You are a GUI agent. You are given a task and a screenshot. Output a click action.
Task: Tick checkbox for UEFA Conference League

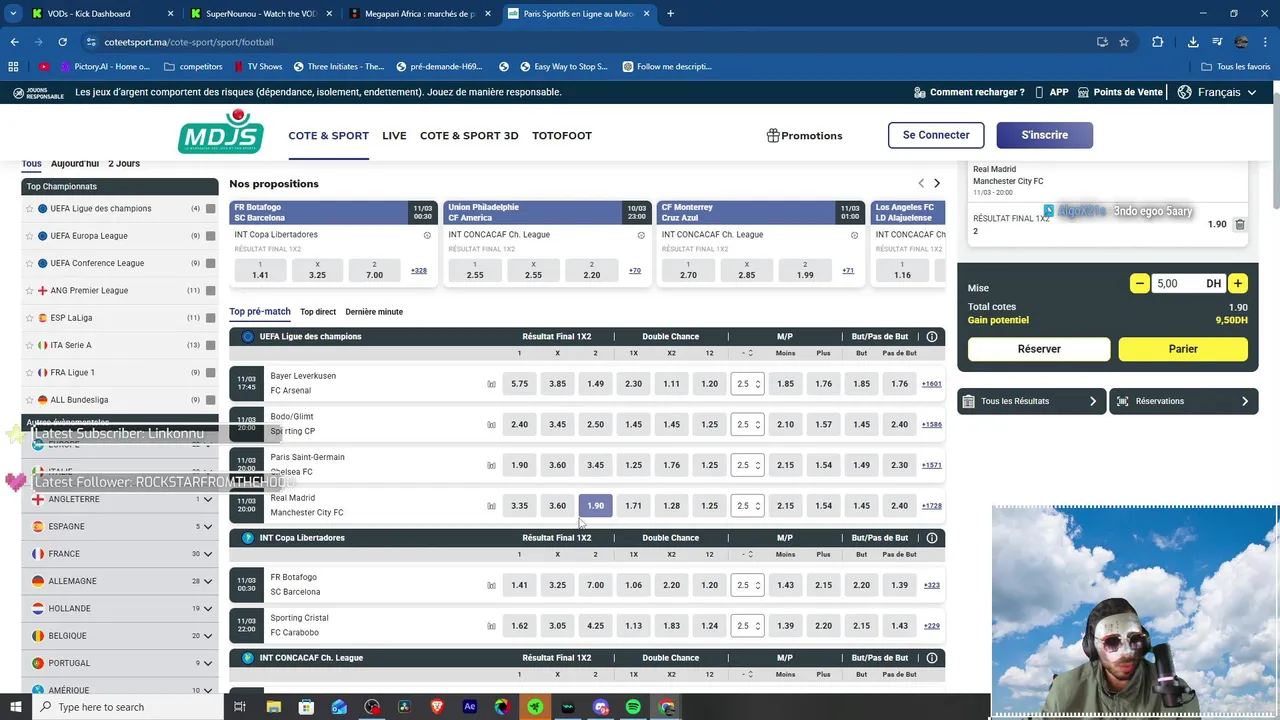pyautogui.click(x=211, y=263)
